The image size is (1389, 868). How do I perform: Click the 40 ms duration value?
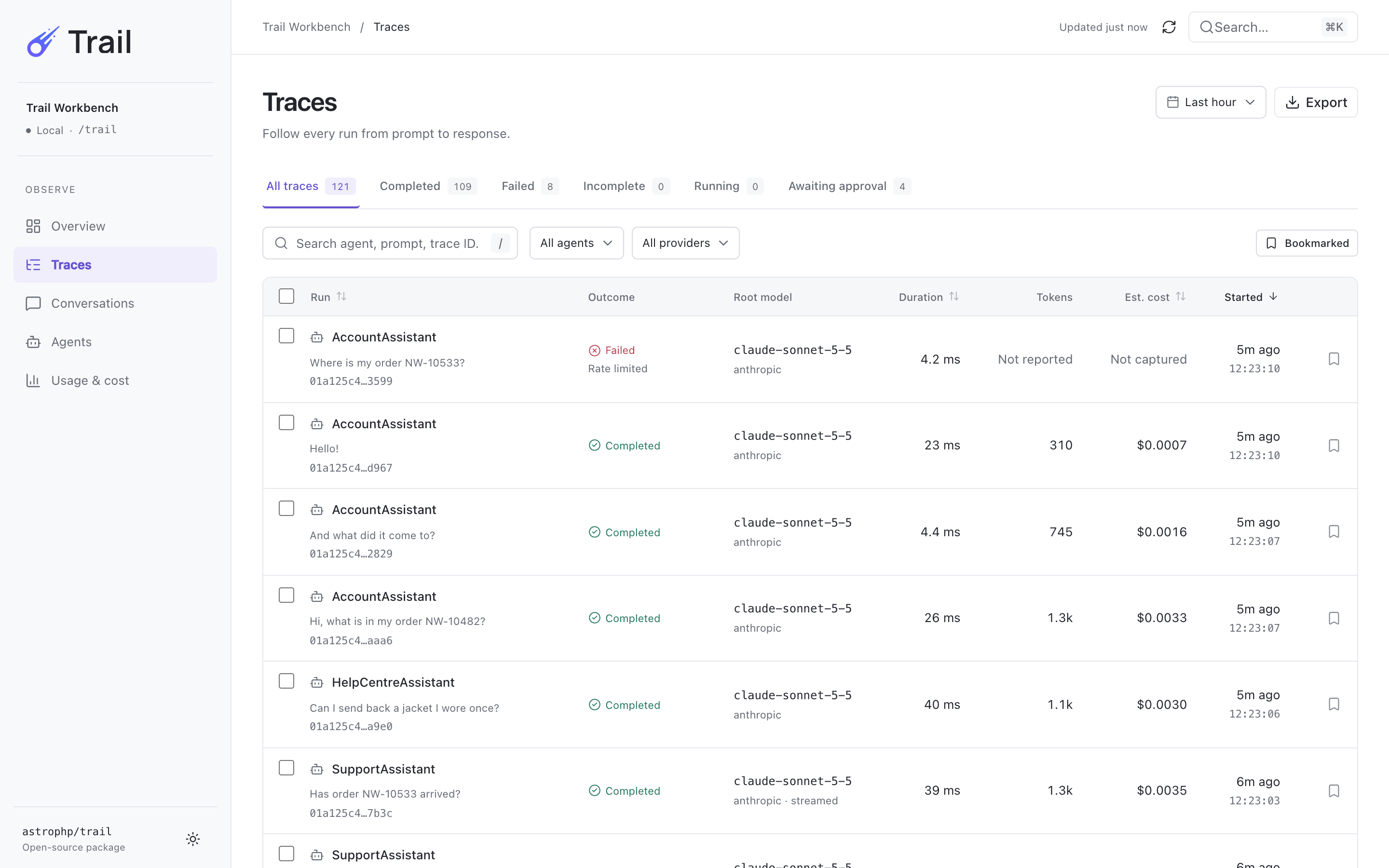pyautogui.click(x=942, y=705)
